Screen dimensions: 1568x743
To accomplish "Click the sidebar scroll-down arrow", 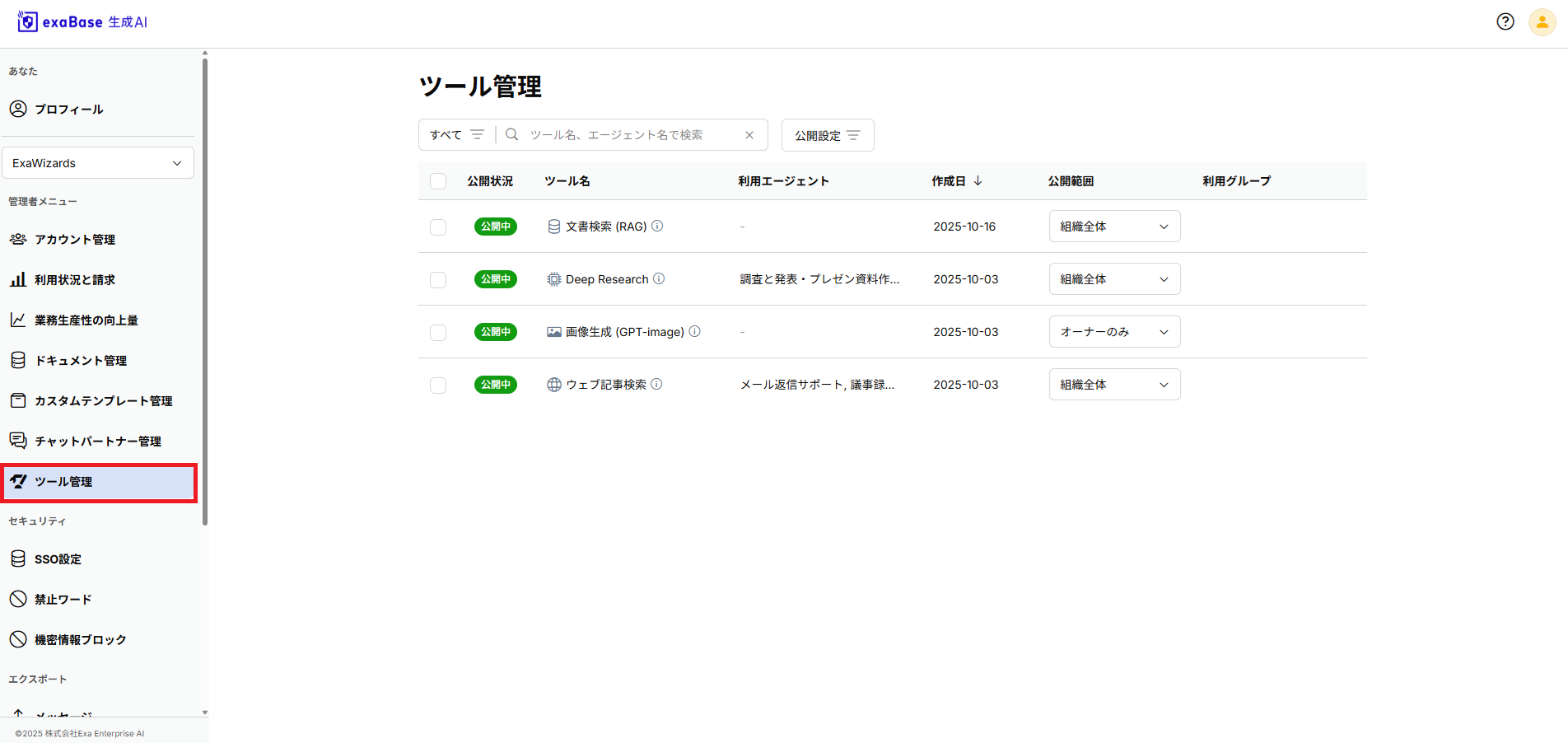I will click(x=205, y=713).
